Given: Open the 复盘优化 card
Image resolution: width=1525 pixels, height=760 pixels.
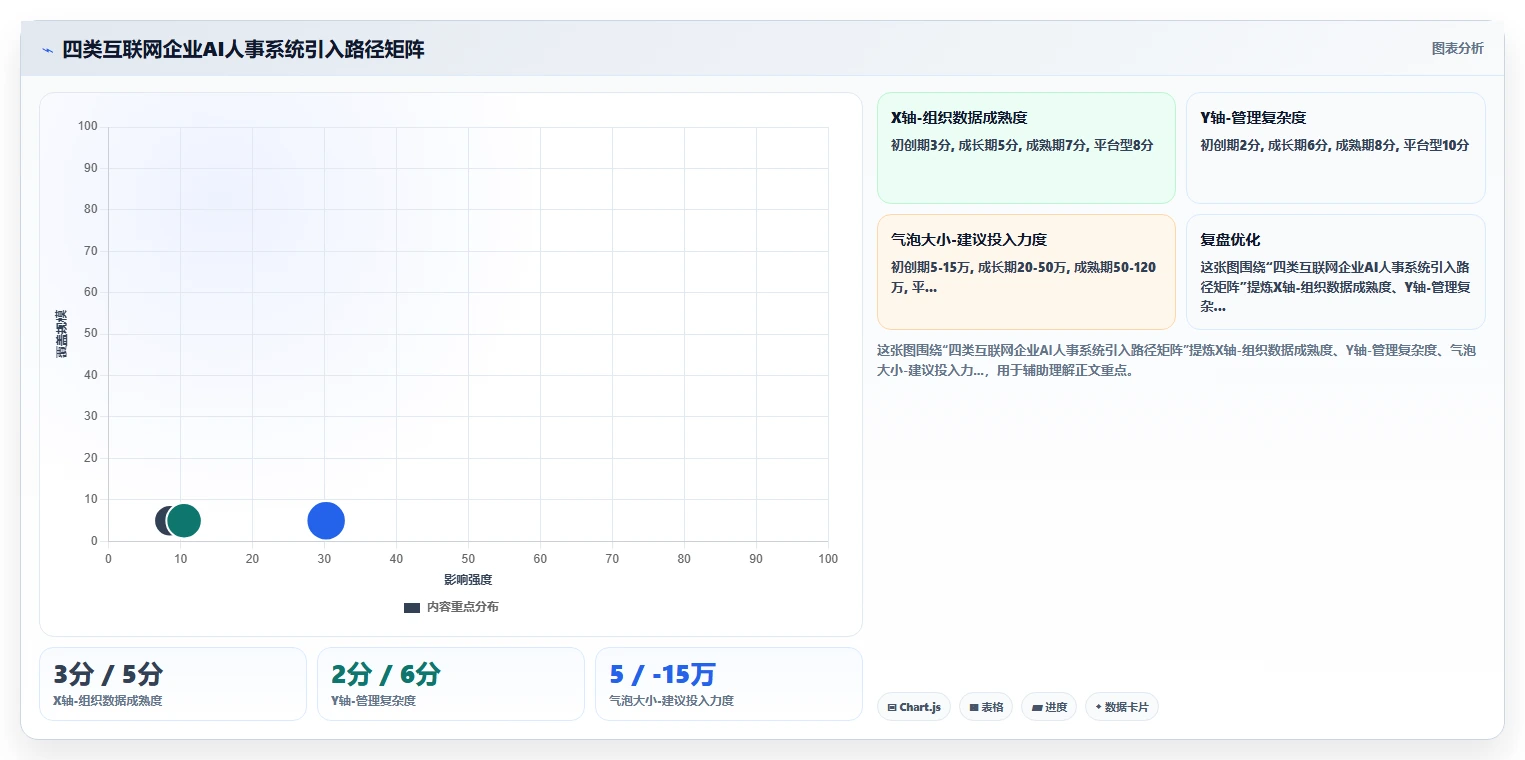Looking at the screenshot, I should pos(1335,271).
